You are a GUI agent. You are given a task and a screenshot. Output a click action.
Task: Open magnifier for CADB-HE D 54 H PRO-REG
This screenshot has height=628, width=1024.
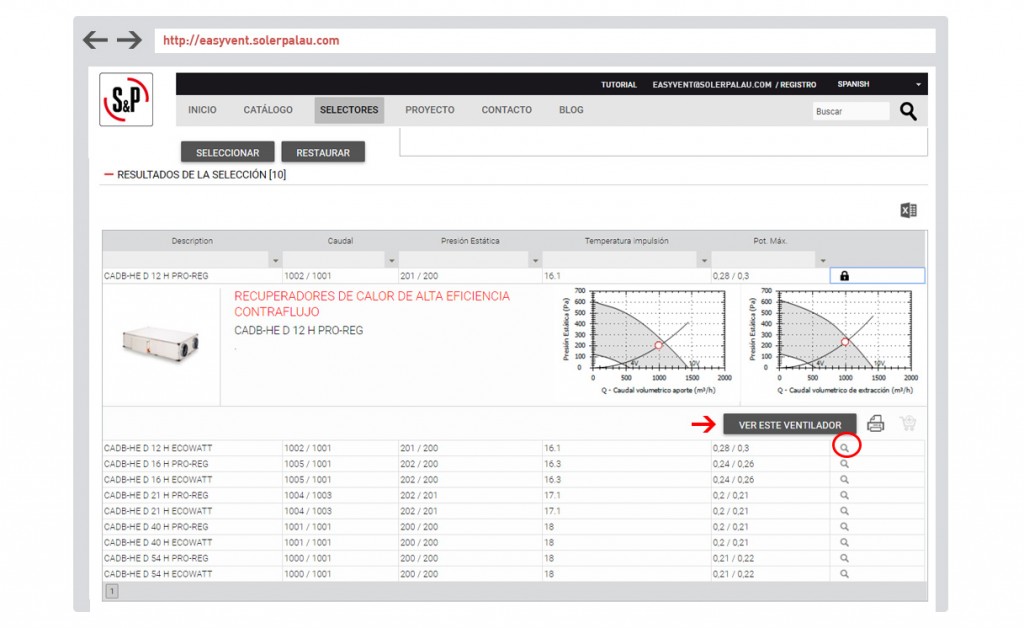point(844,558)
